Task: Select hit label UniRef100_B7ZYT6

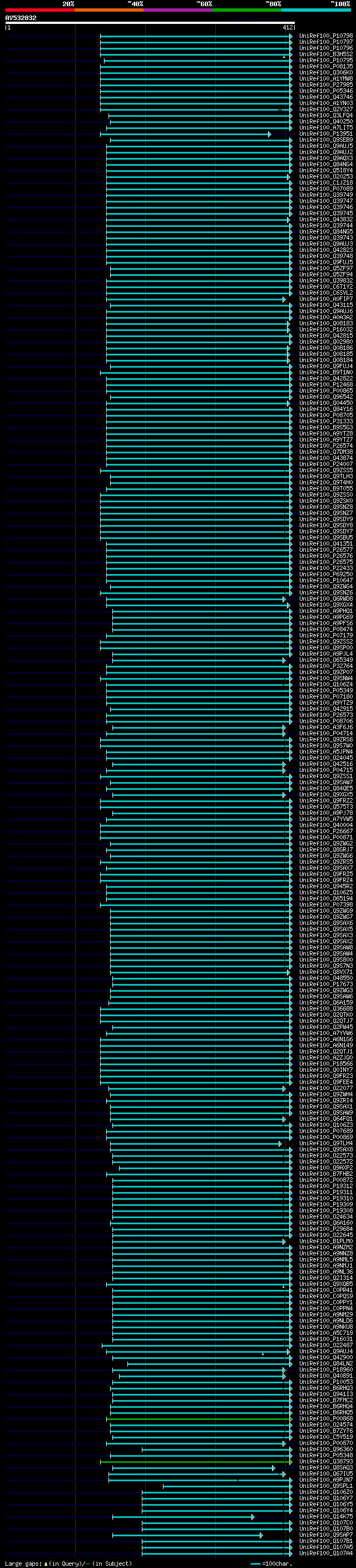Action: [x=326, y=1431]
